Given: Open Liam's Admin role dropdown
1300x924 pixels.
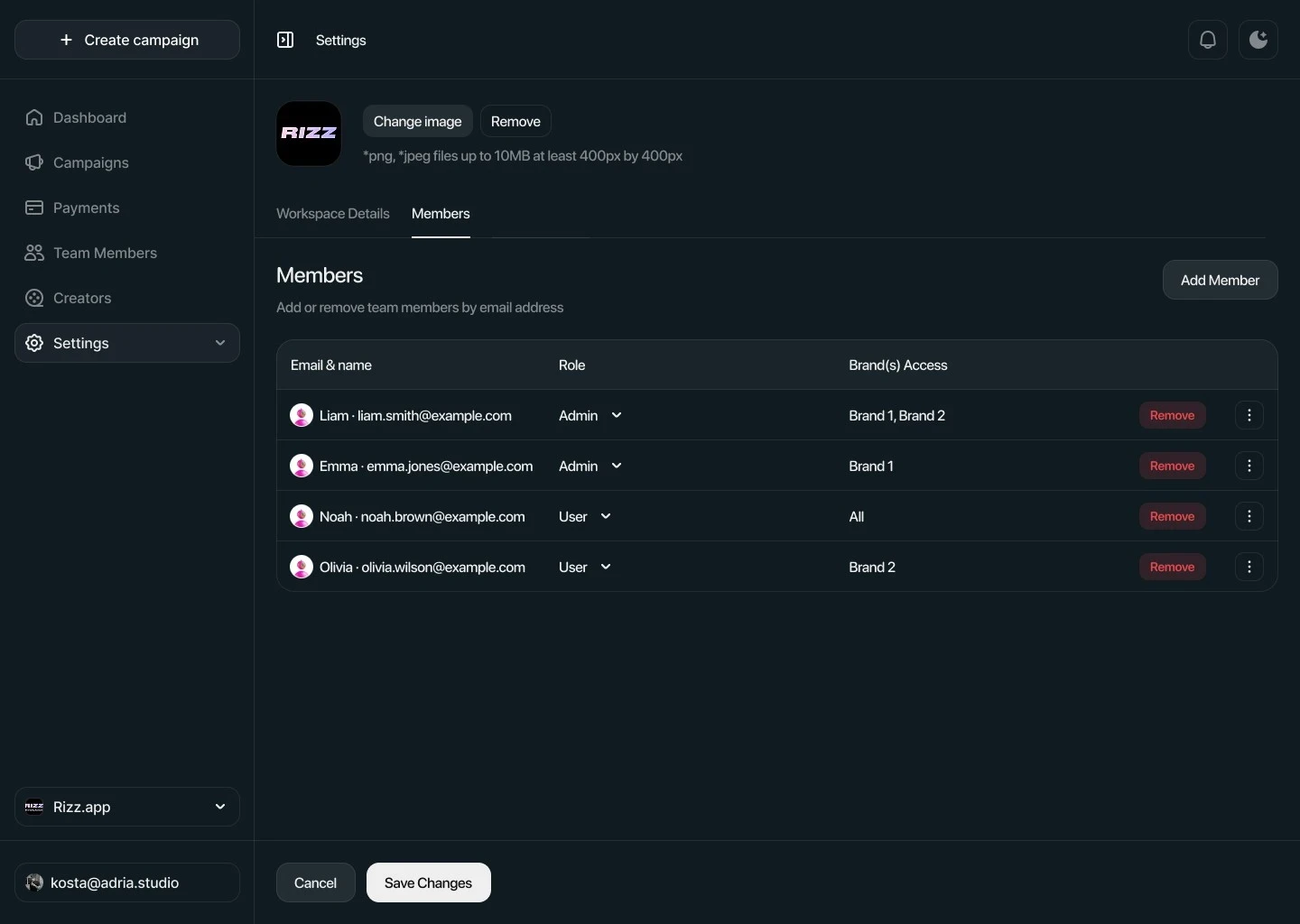Looking at the screenshot, I should [590, 415].
